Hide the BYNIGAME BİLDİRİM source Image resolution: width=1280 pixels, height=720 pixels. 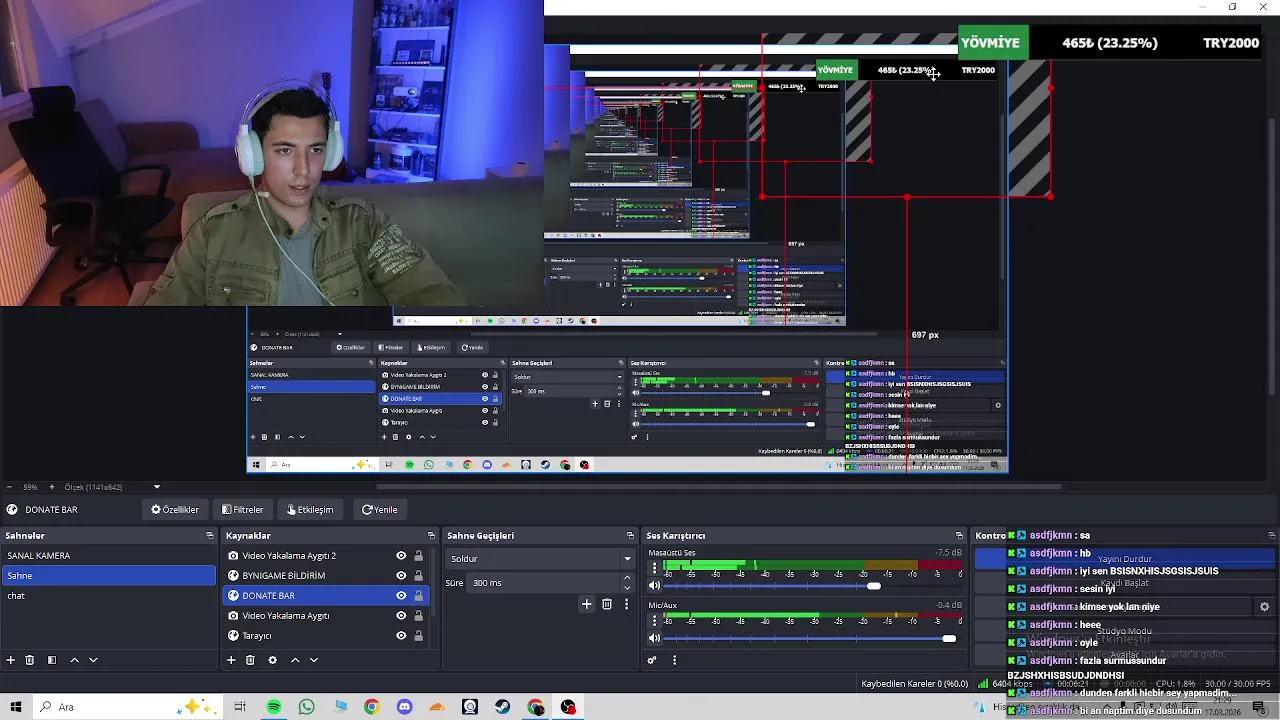(x=401, y=575)
